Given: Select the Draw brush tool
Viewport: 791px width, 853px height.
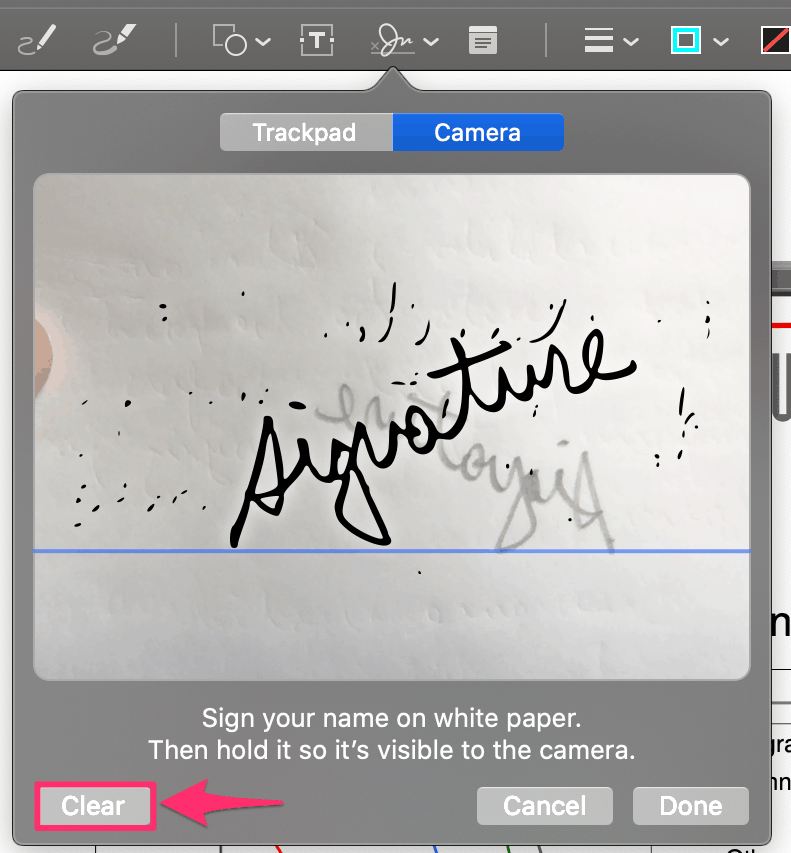Looking at the screenshot, I should 114,40.
